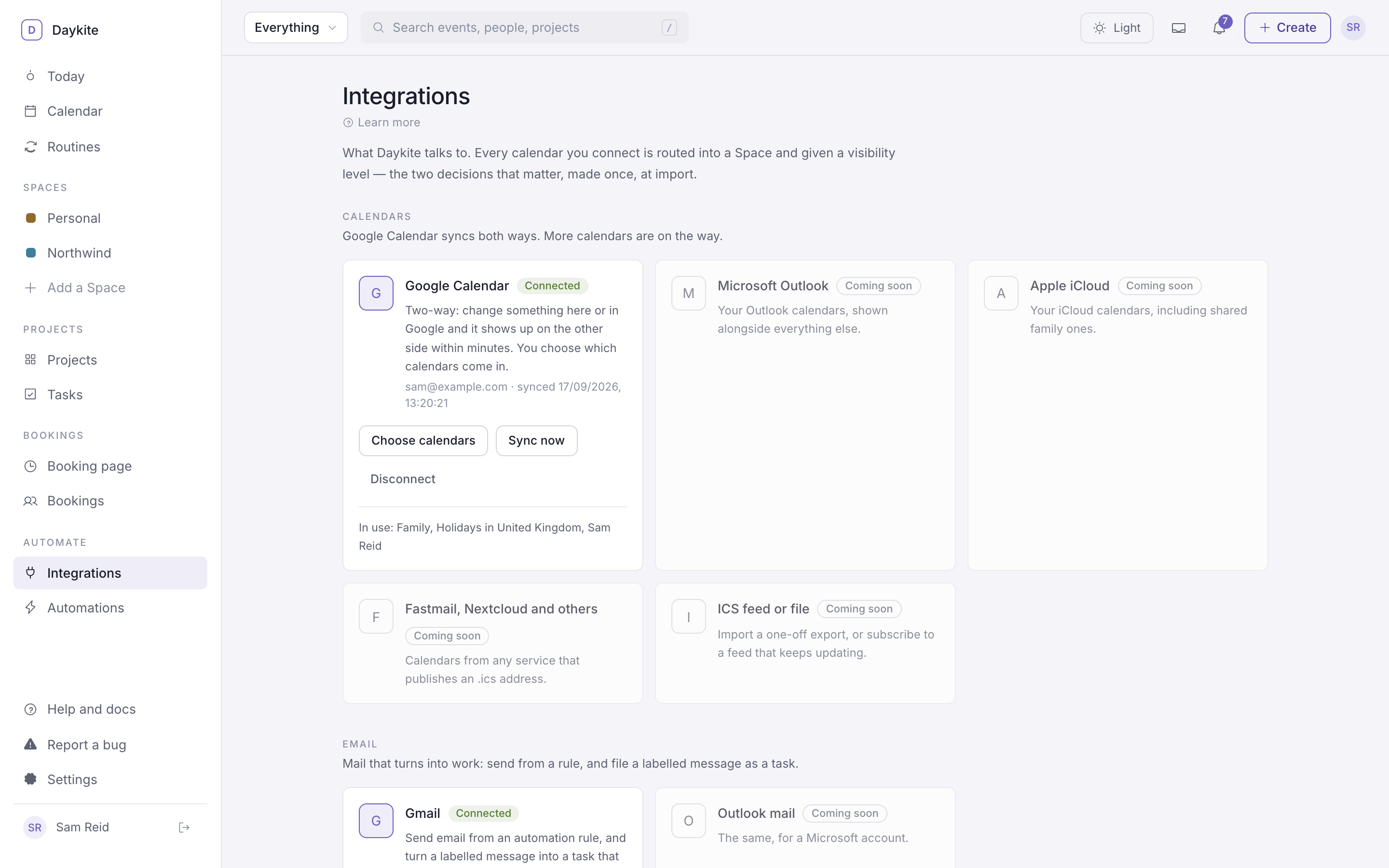
Task: Focus the search events input field
Action: 524,27
